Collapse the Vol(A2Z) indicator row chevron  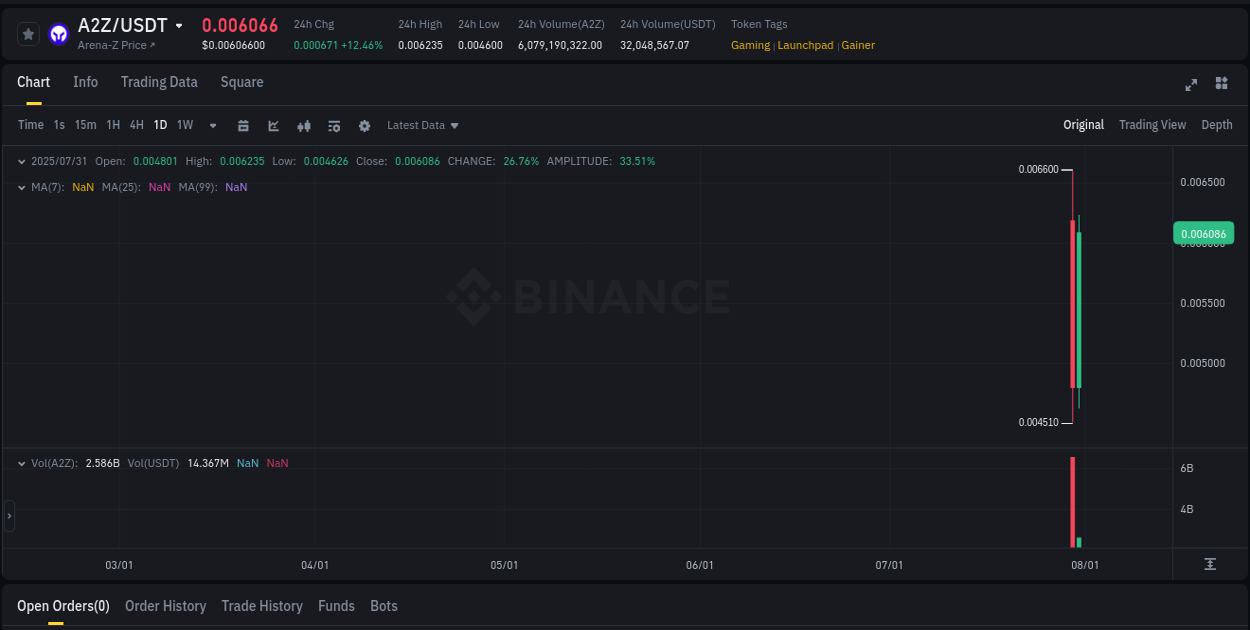click(22, 463)
